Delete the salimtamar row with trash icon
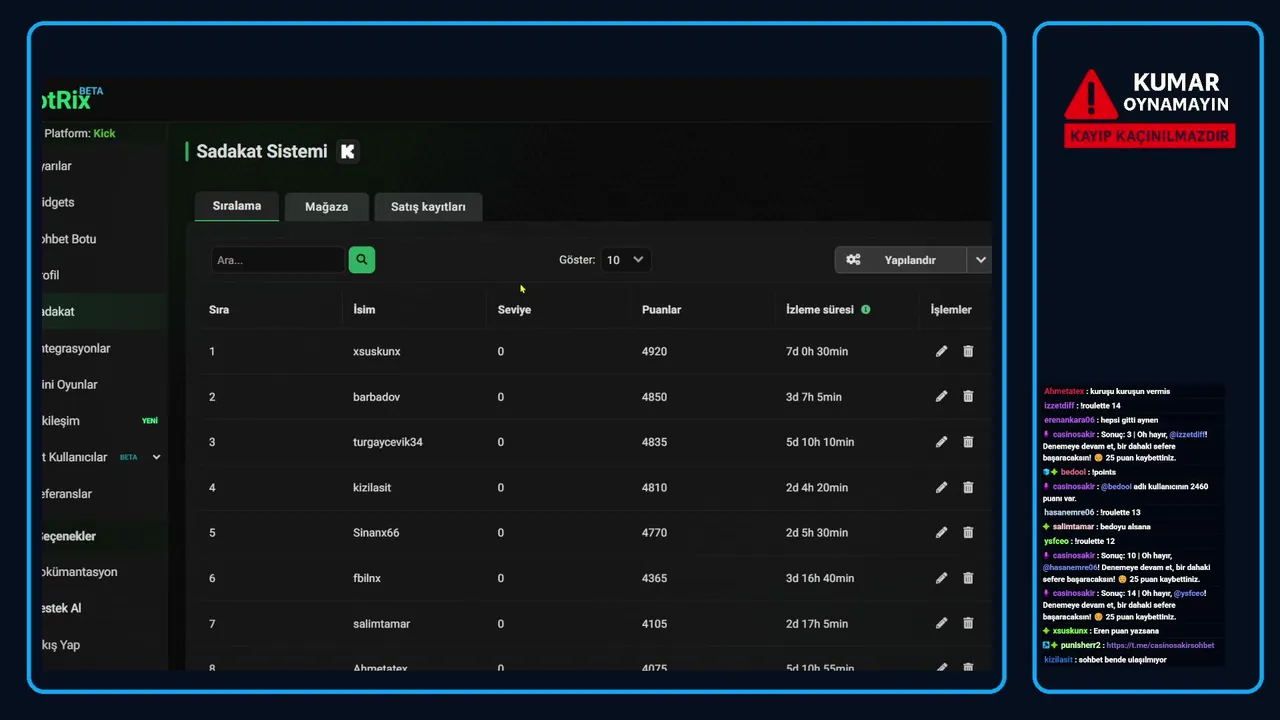 point(968,623)
